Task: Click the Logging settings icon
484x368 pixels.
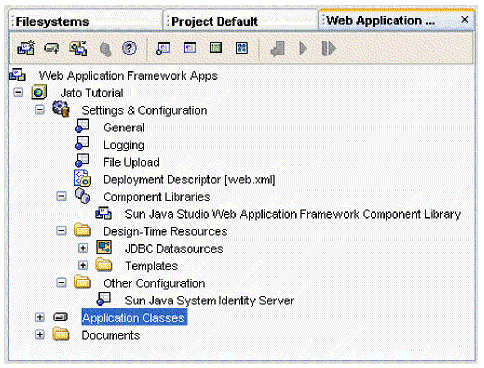Action: point(82,144)
